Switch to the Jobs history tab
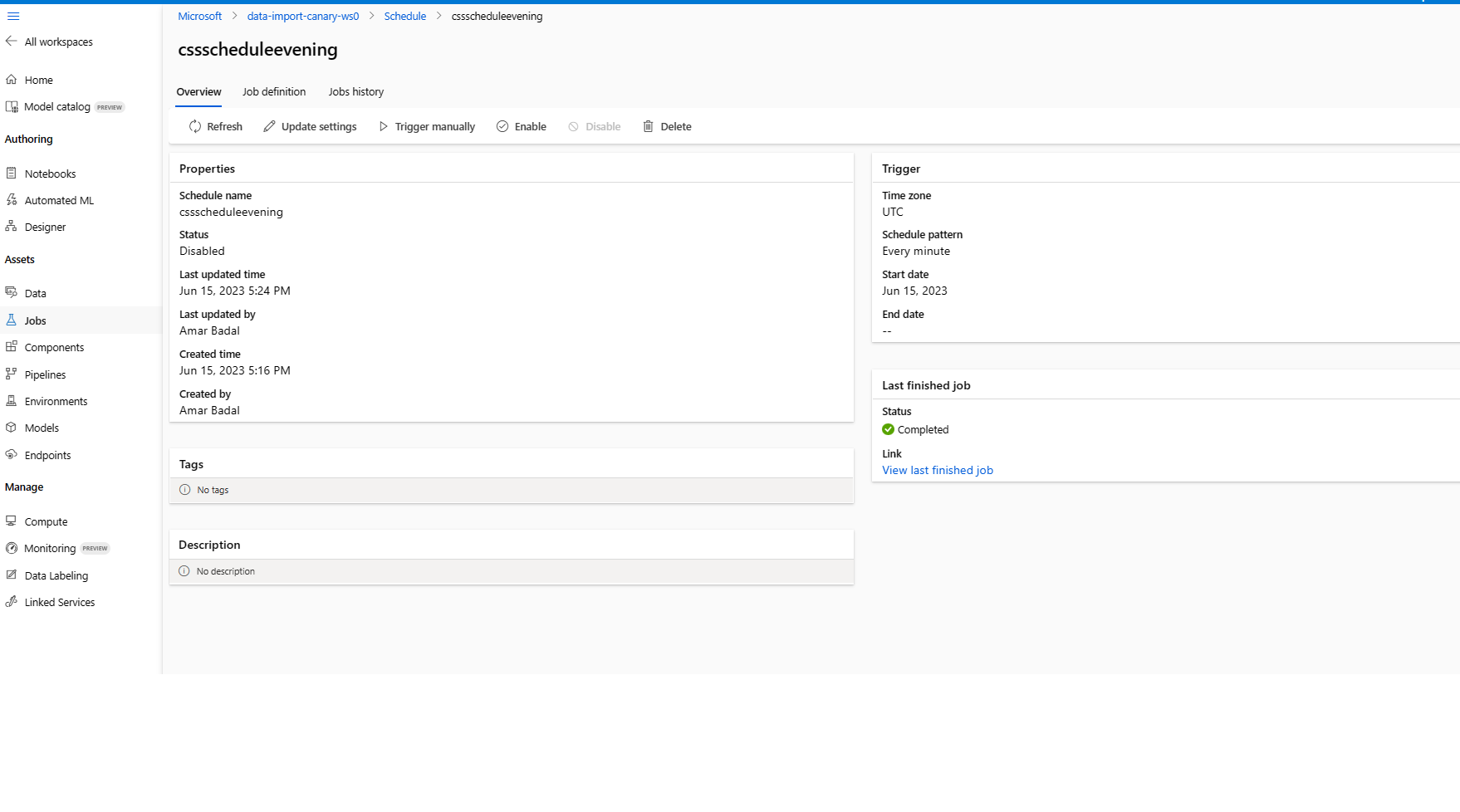1460x812 pixels. pos(355,91)
